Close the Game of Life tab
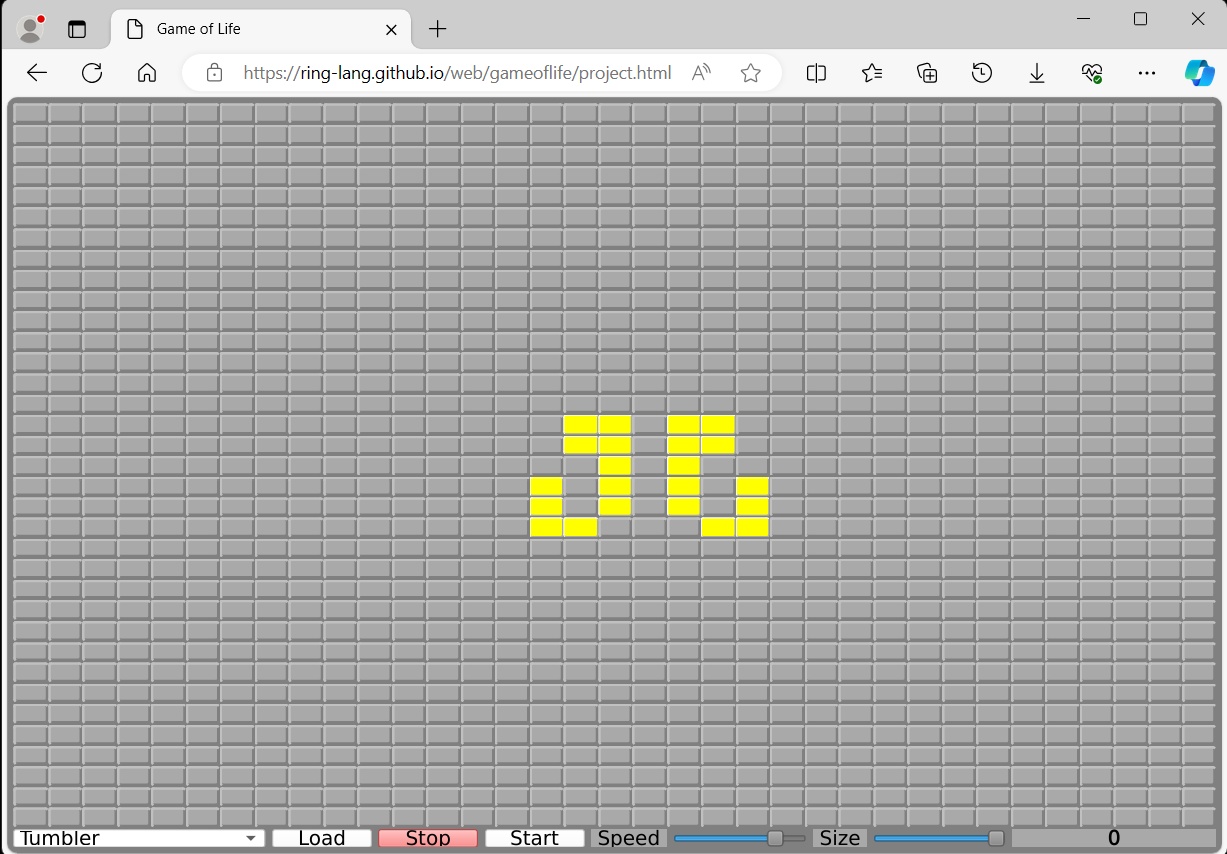1227x854 pixels. tap(392, 29)
